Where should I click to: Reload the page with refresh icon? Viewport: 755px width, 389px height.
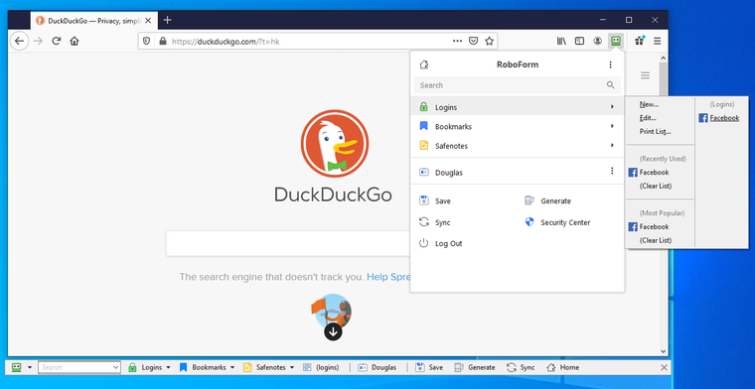56,41
